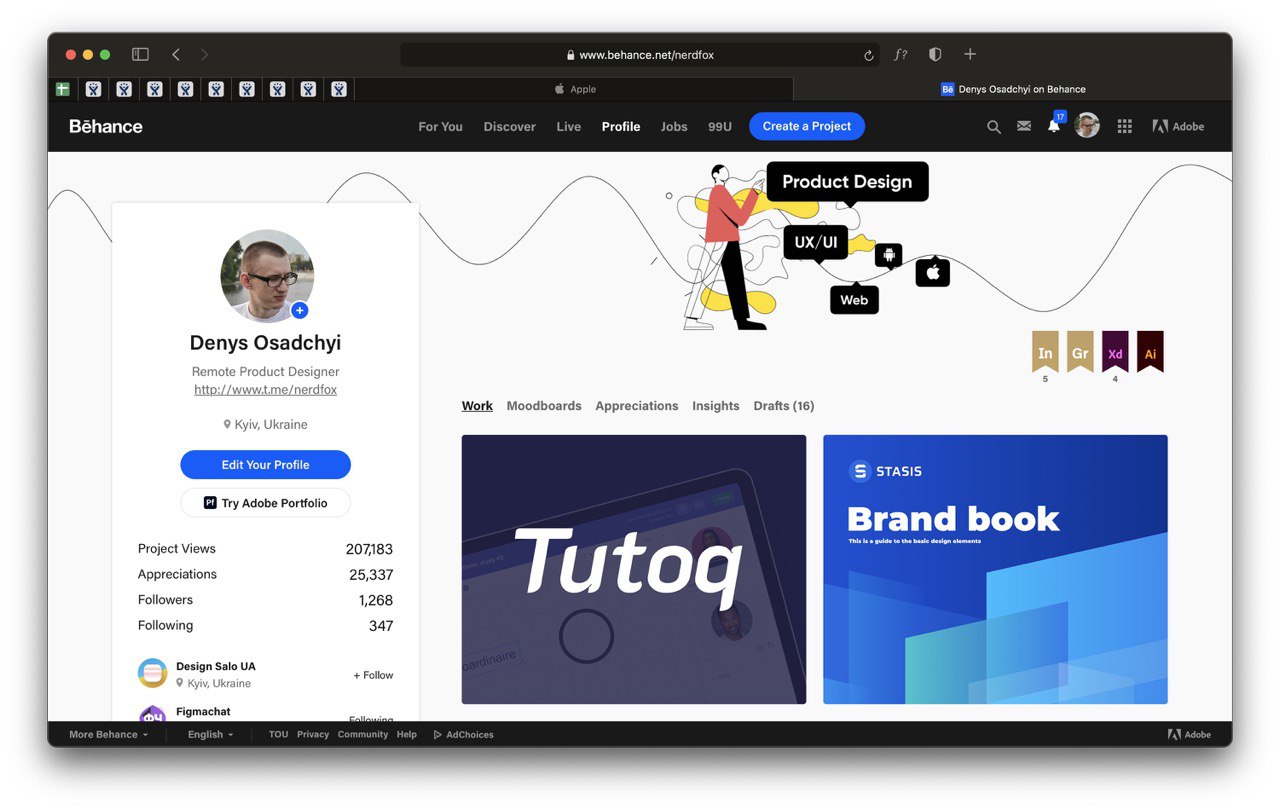Toggle the Safari sidebar button
Viewport: 1280px width, 810px height.
pyautogui.click(x=140, y=55)
